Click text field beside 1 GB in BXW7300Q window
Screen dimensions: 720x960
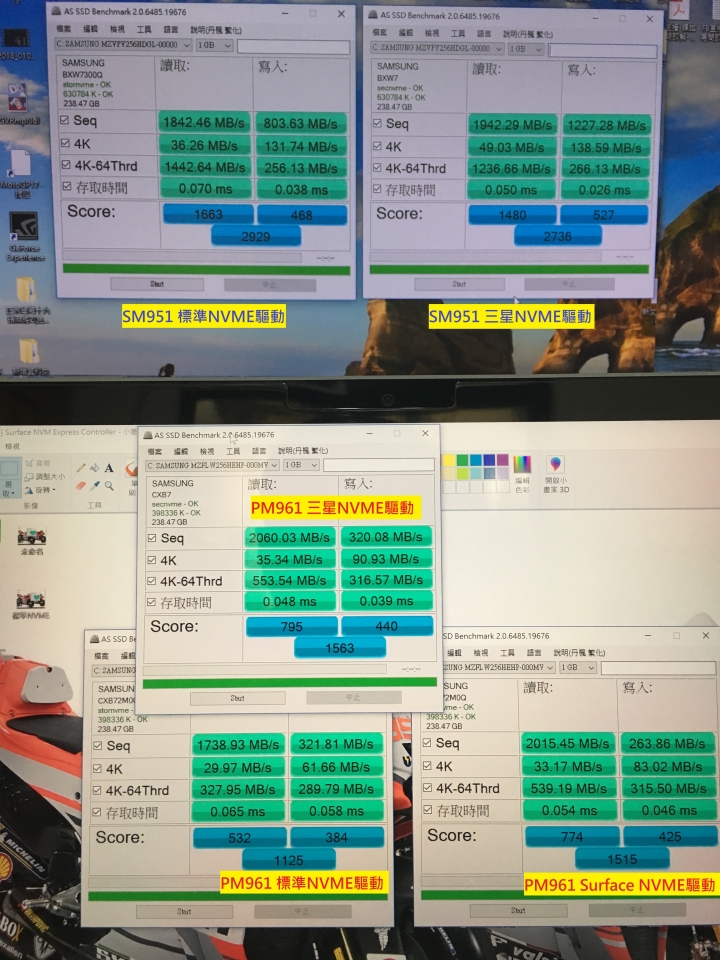tap(294, 46)
